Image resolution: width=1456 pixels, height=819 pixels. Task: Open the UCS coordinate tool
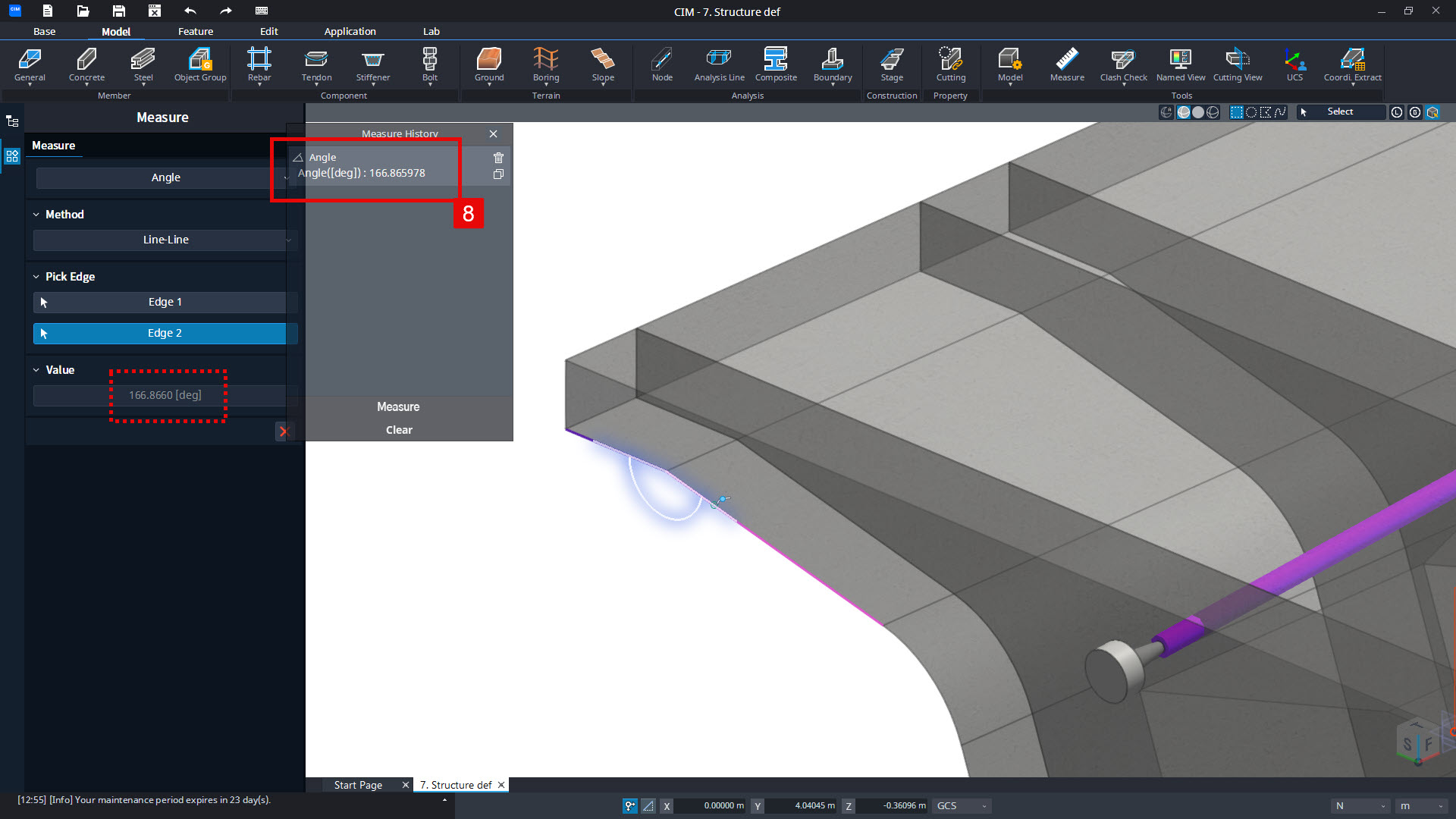tap(1294, 65)
